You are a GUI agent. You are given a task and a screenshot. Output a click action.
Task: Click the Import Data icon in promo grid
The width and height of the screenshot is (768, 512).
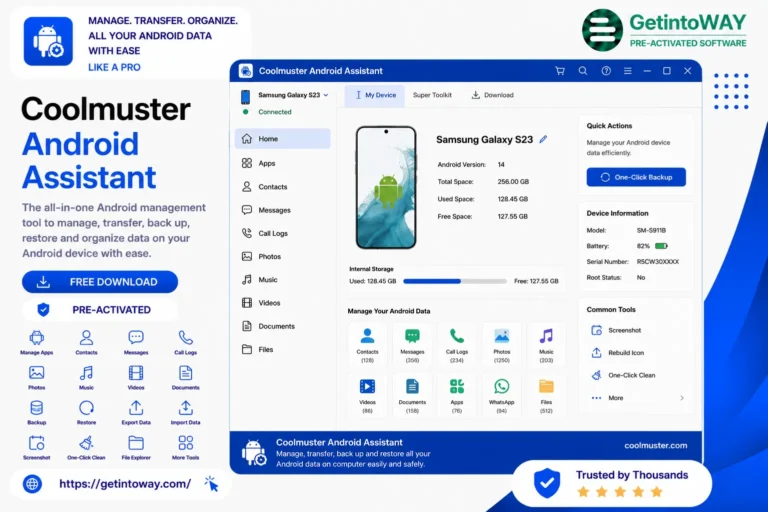pyautogui.click(x=186, y=408)
